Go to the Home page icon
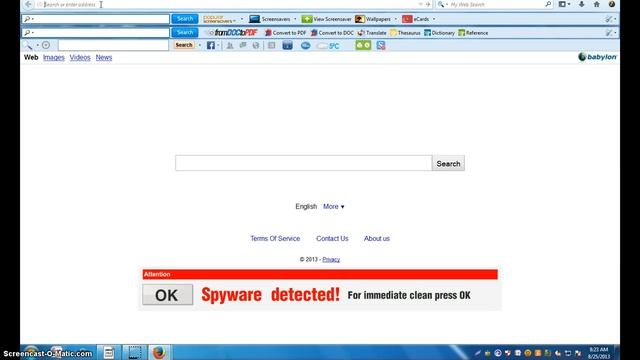Screen dimensions: 640x360 point(596,4)
